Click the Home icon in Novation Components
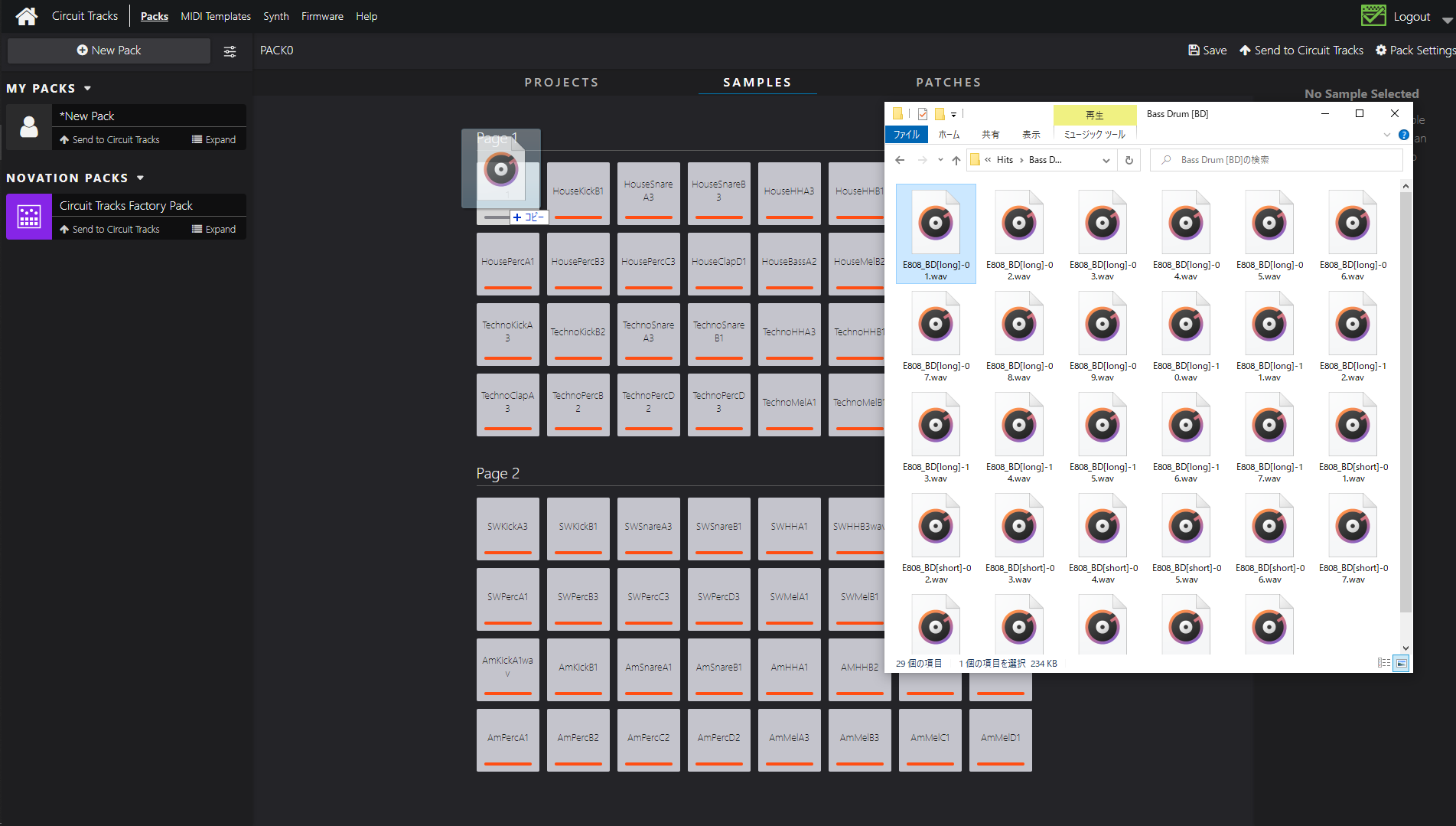Screen dimensions: 1456x826 [27, 16]
